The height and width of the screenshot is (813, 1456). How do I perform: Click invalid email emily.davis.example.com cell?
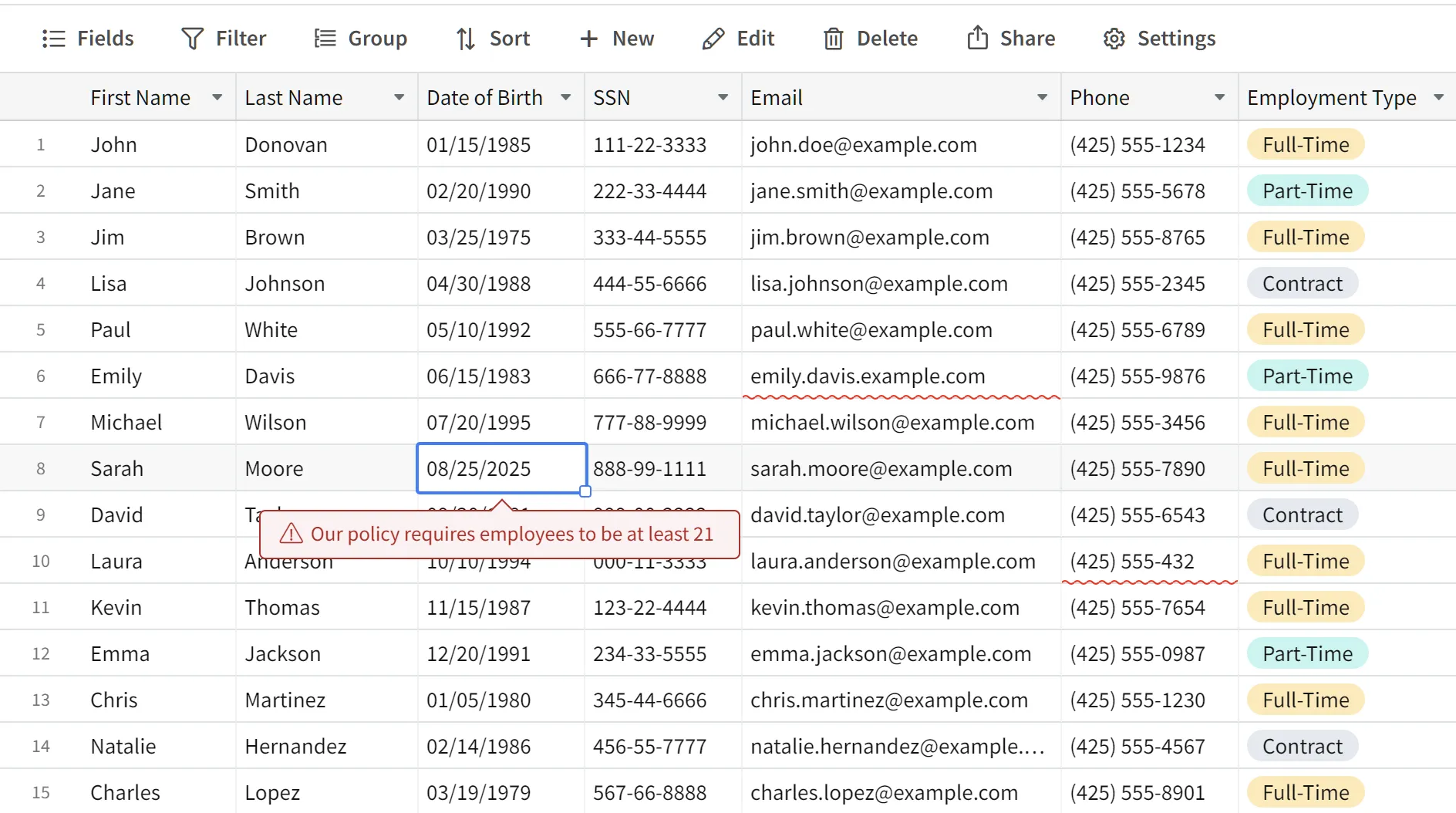click(x=868, y=376)
